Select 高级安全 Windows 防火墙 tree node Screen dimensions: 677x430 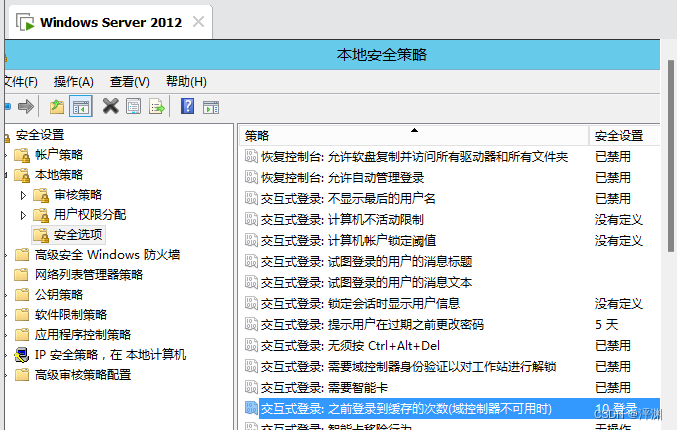(108, 255)
